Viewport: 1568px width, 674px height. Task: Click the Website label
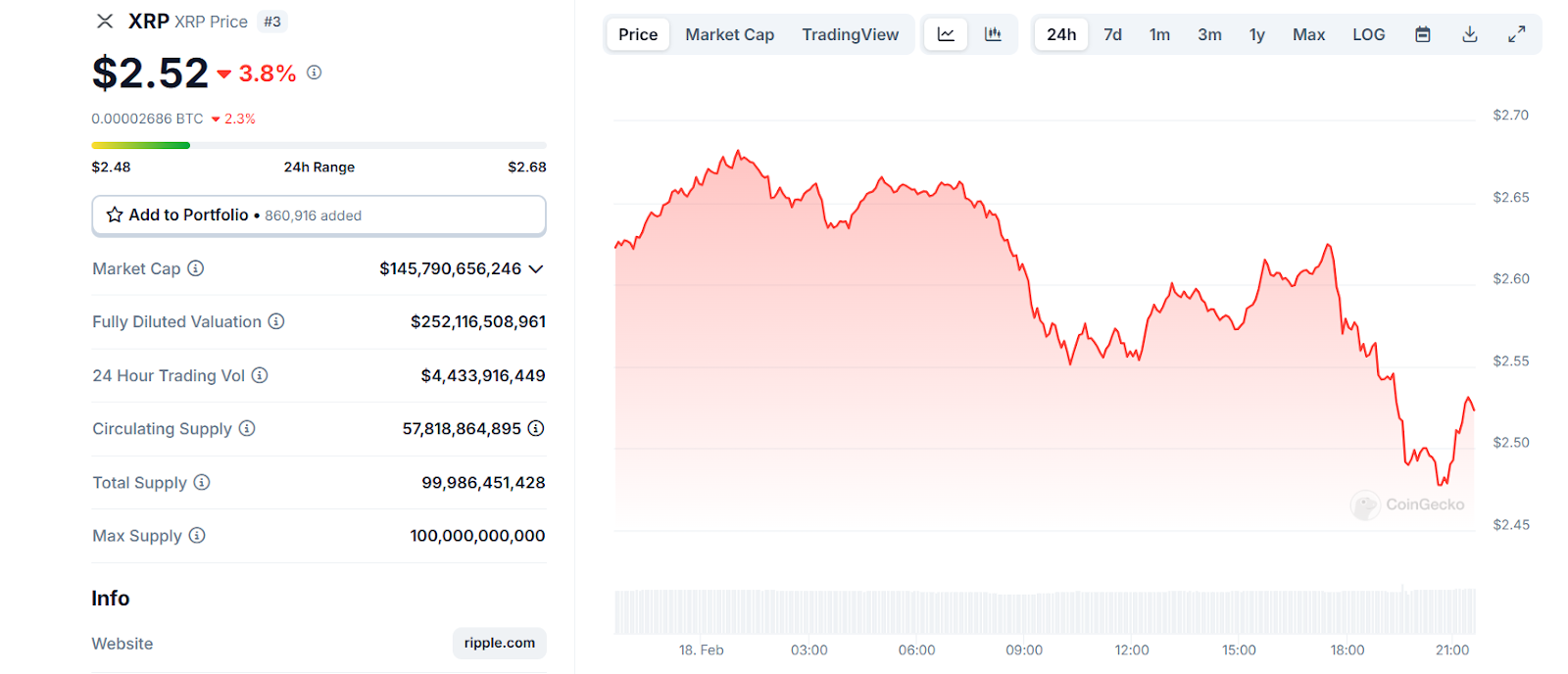(x=122, y=644)
